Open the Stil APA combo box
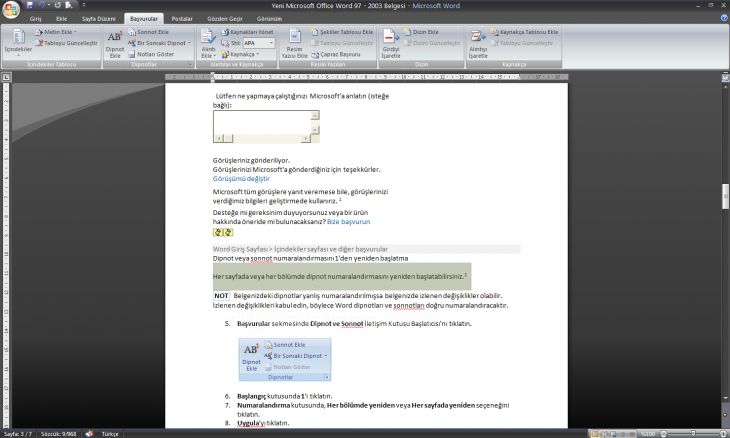This screenshot has width=730, height=438. coord(259,43)
